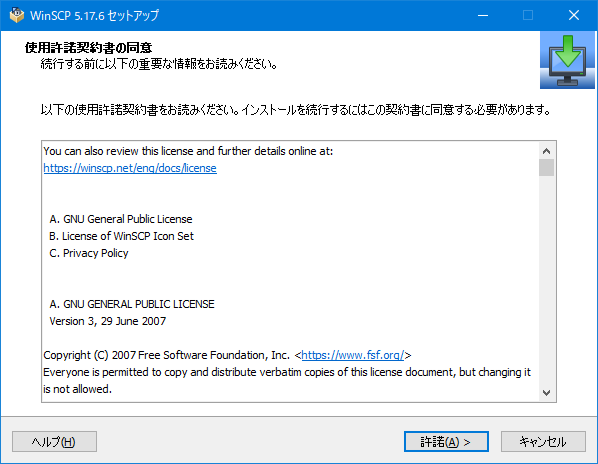Open help with the ヘルプ(H) button

54,442
